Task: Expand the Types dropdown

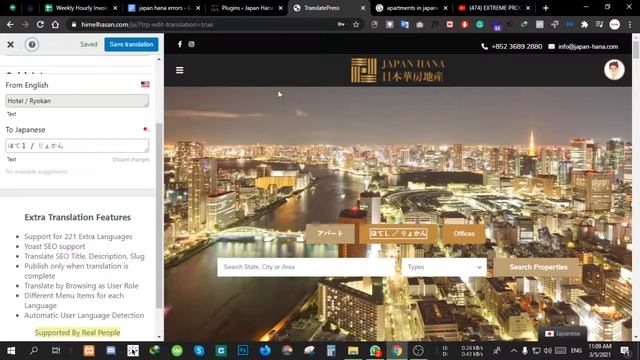Action: (444, 267)
